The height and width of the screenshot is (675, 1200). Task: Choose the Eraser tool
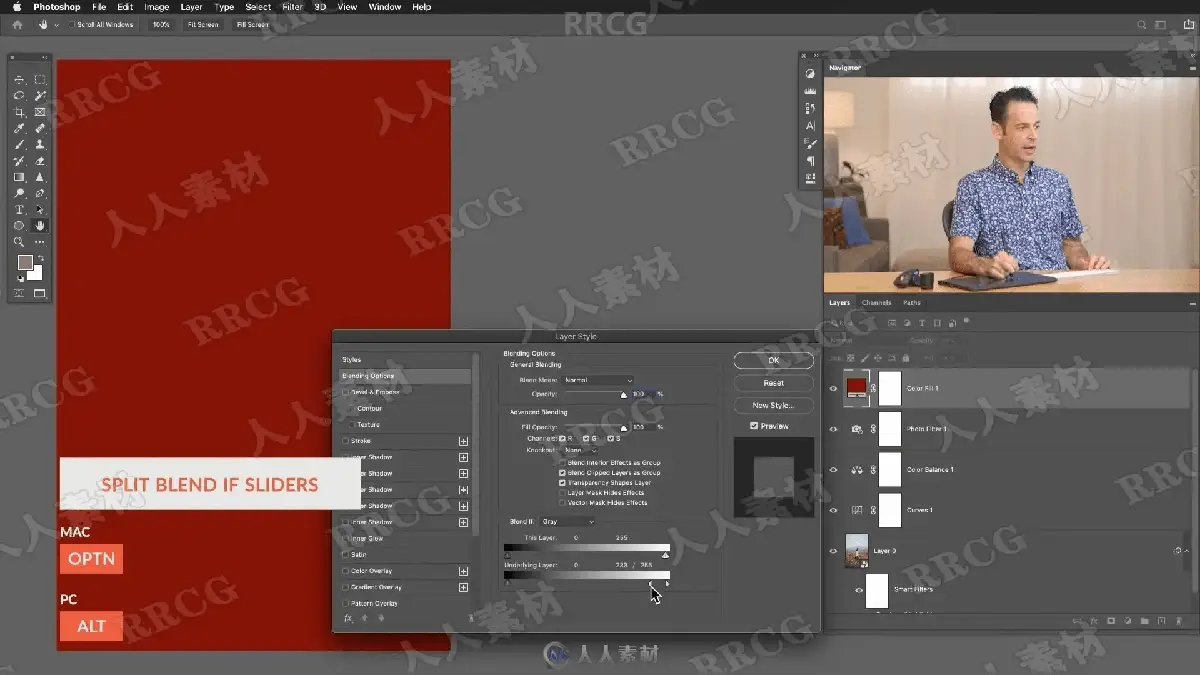(x=40, y=161)
